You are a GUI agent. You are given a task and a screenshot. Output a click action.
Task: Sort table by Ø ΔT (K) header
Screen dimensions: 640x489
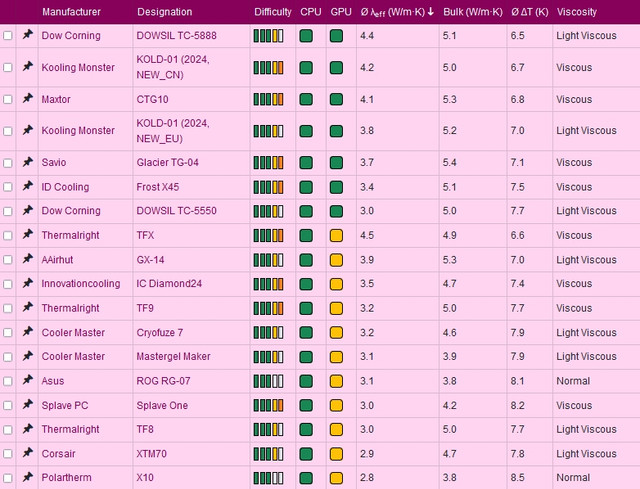tap(530, 12)
